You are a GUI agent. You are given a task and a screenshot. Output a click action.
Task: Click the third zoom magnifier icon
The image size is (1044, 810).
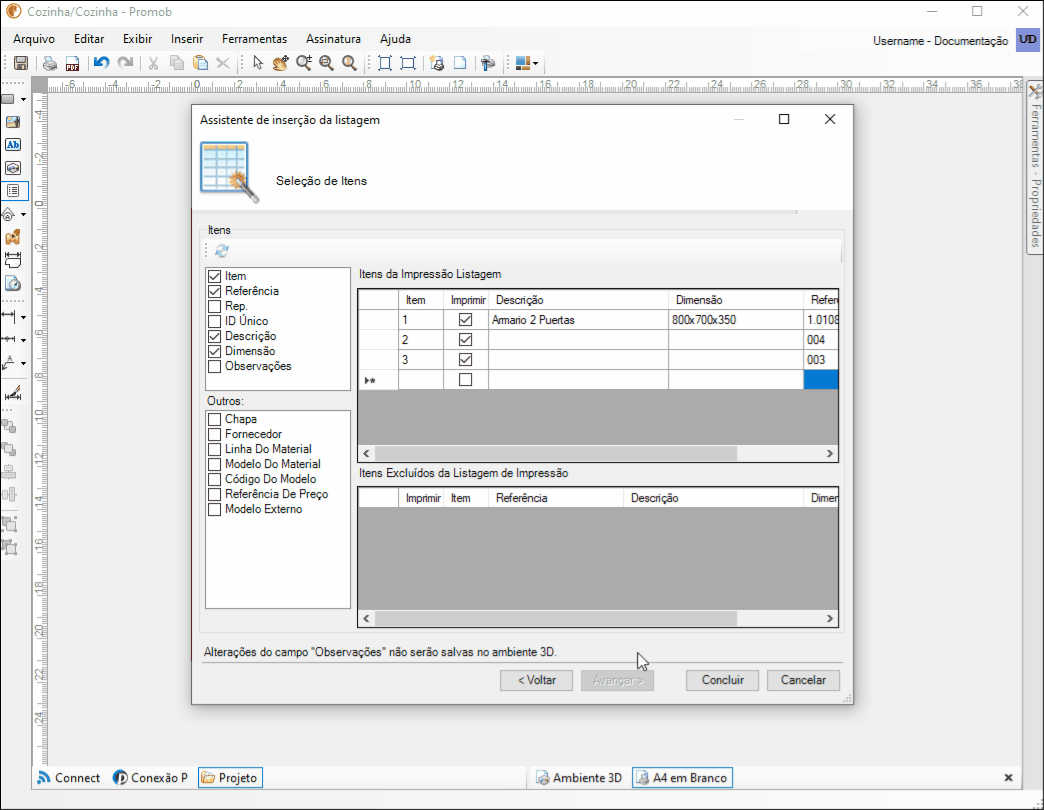(349, 63)
